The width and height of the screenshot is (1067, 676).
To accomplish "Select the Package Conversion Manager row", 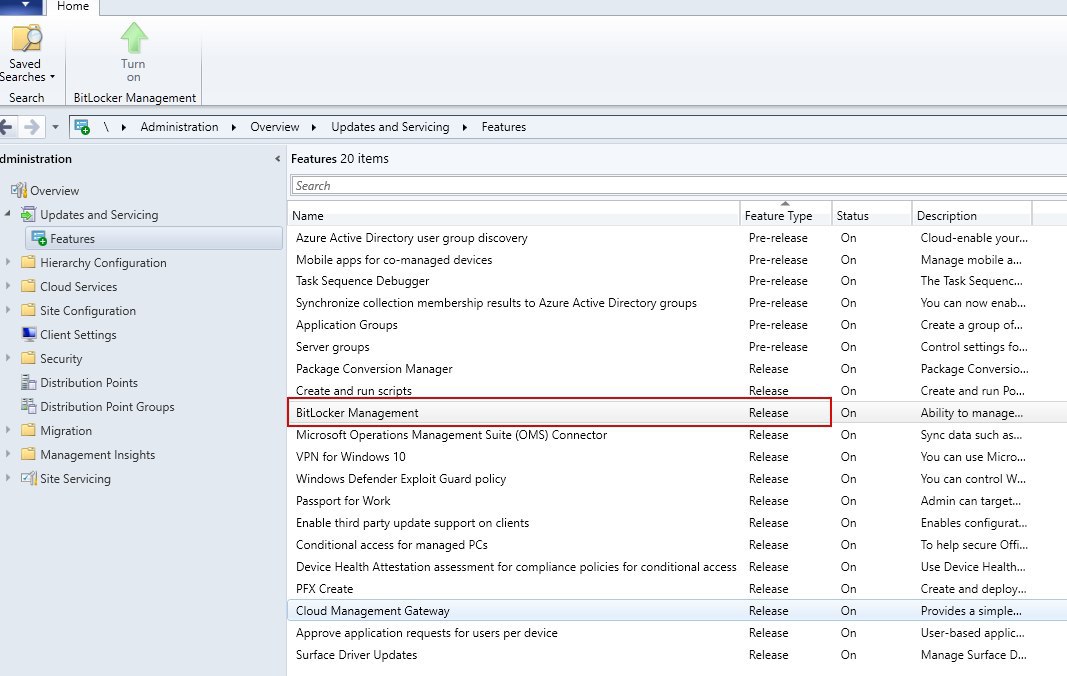I will pos(677,368).
